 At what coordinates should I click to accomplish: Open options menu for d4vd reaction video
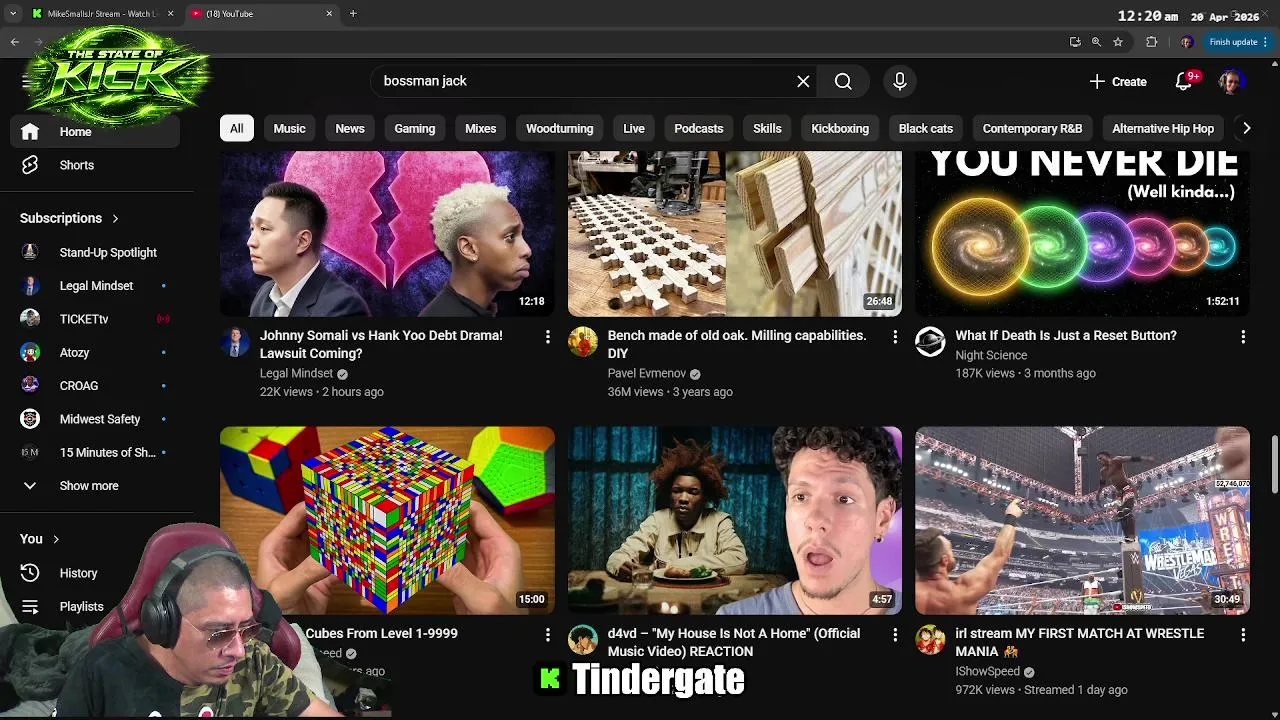pyautogui.click(x=895, y=635)
